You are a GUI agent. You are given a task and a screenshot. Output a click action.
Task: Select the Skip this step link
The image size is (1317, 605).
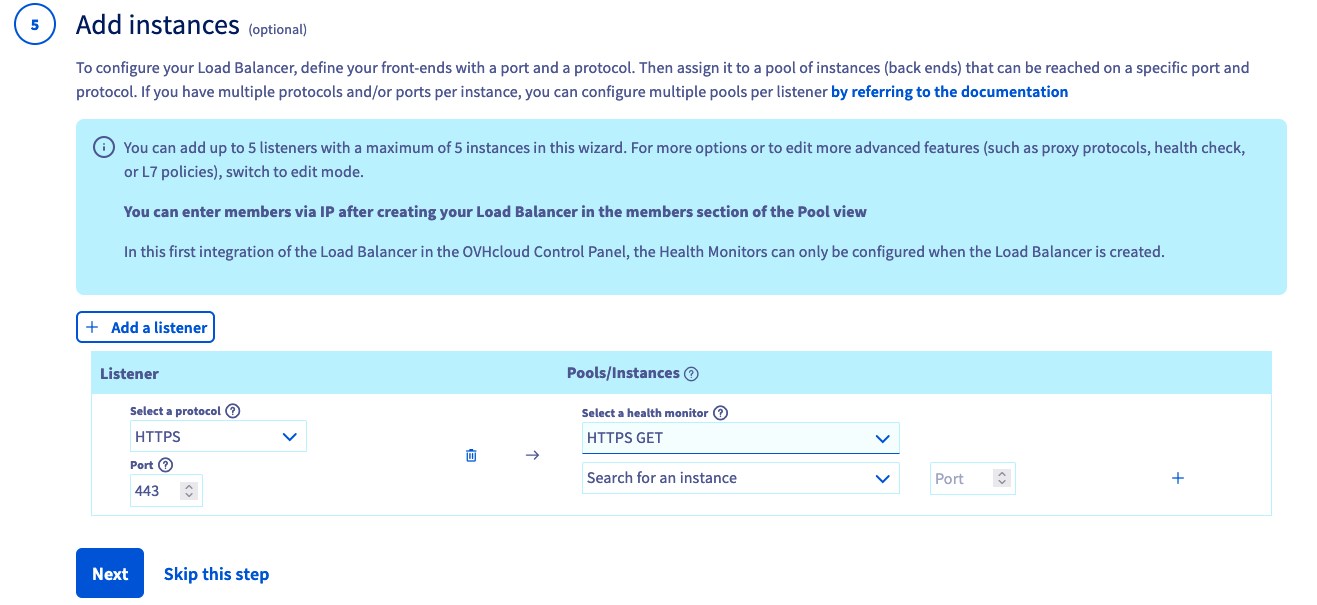click(216, 574)
